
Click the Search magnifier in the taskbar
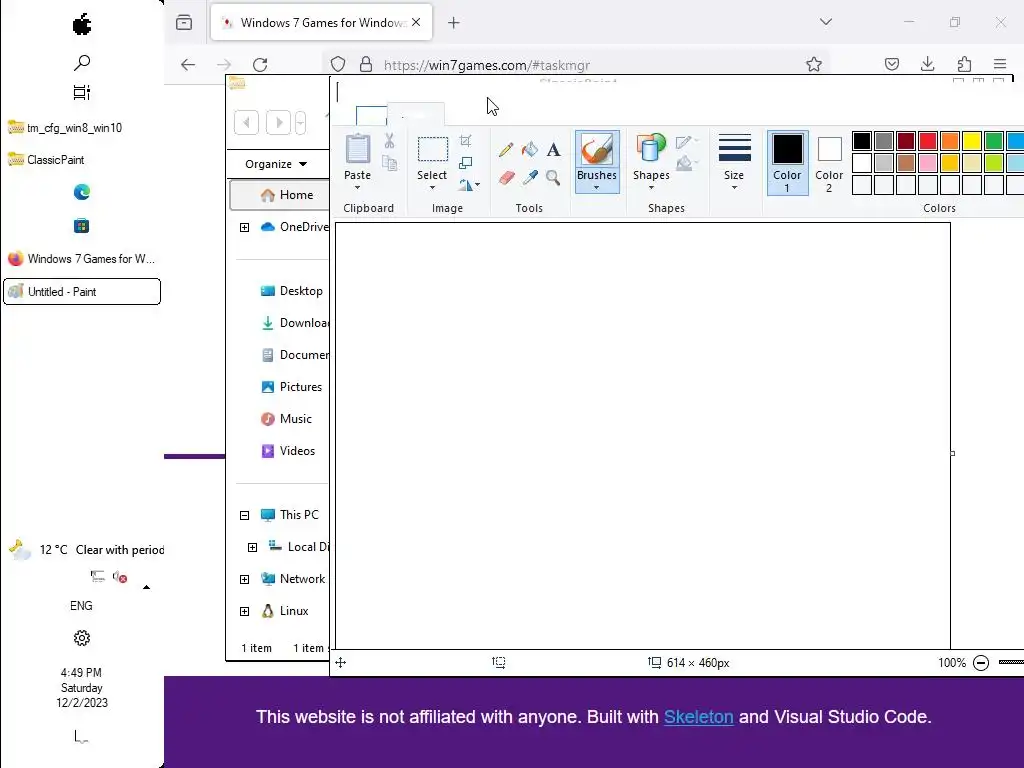[x=82, y=63]
